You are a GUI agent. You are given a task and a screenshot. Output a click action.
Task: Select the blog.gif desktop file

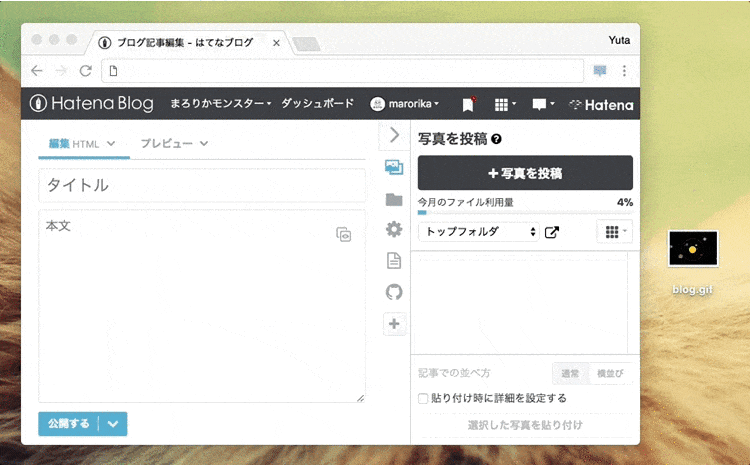[693, 263]
